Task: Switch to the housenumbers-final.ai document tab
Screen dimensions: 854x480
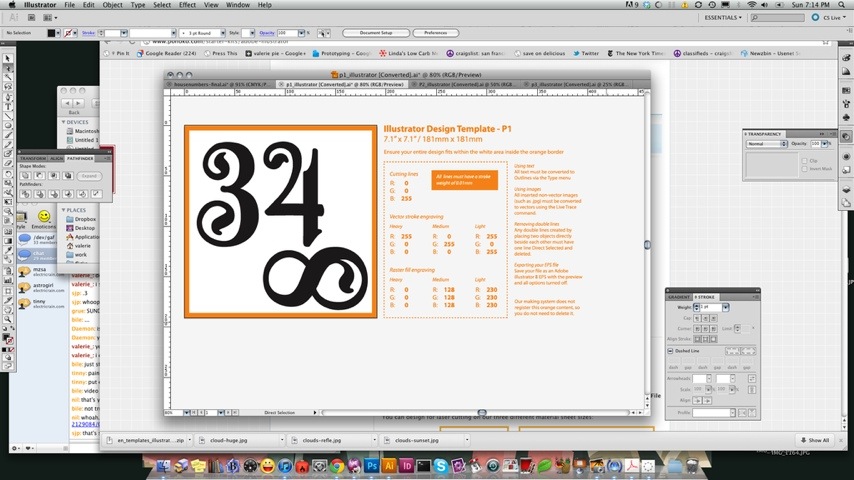Action: point(221,84)
